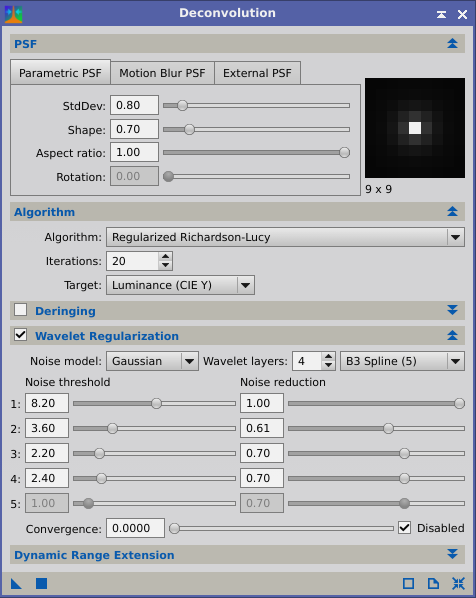Click layer 1 noise threshold slider handle
The height and width of the screenshot is (598, 476).
[x=156, y=403]
